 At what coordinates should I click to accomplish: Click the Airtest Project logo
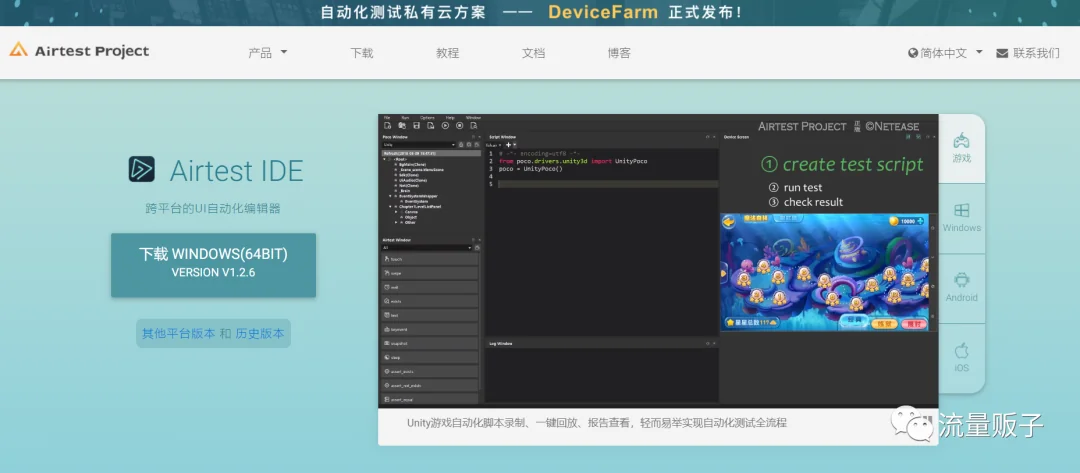coord(79,51)
